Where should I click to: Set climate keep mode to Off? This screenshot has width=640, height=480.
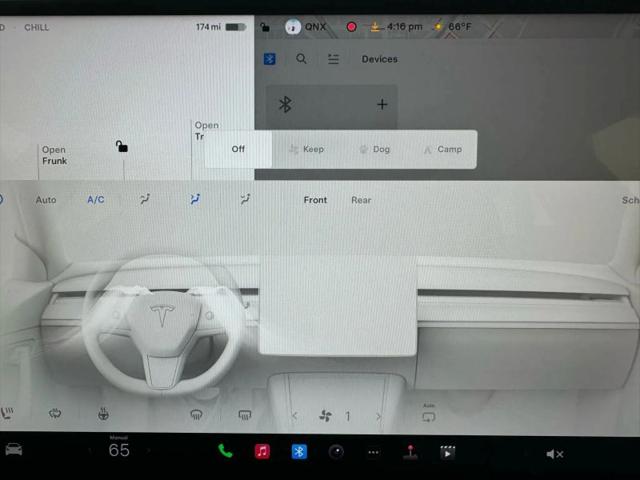[x=238, y=149]
